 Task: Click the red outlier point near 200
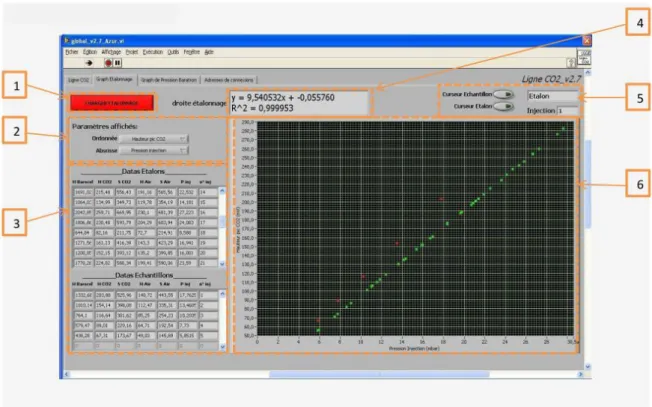[x=441, y=199]
